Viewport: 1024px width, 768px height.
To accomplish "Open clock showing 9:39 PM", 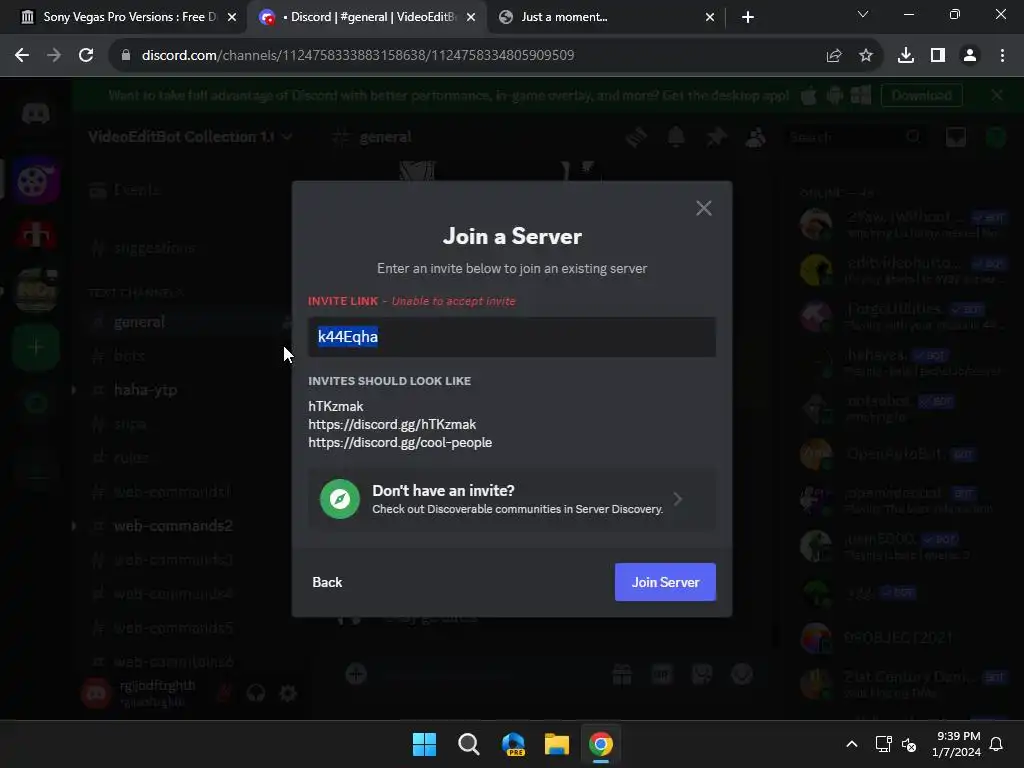I will 956,744.
